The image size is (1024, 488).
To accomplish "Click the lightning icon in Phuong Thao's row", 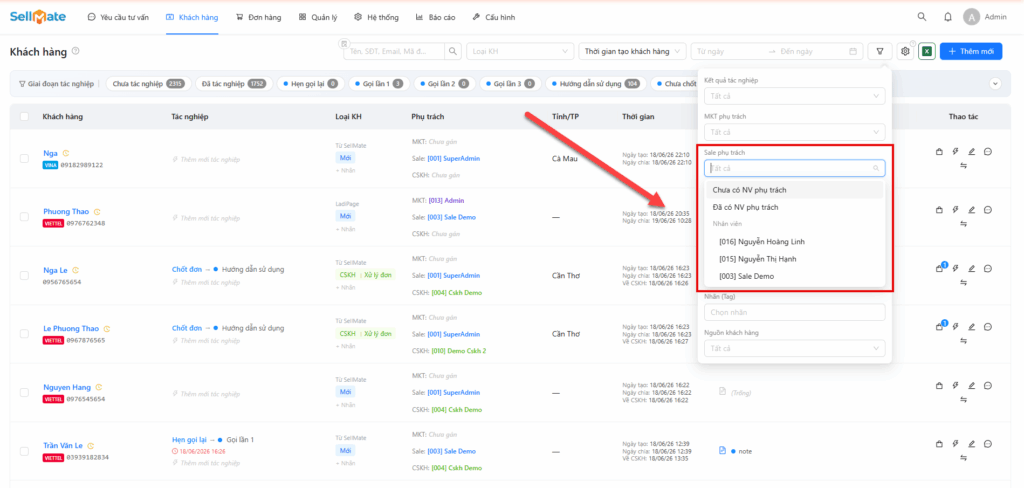I will point(955,210).
